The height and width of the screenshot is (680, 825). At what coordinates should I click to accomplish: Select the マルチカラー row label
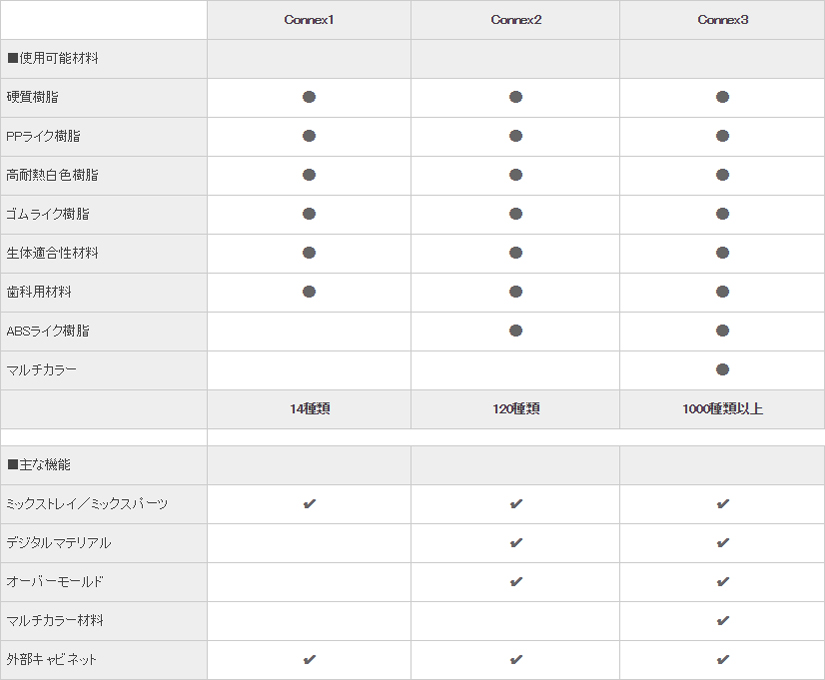point(42,369)
